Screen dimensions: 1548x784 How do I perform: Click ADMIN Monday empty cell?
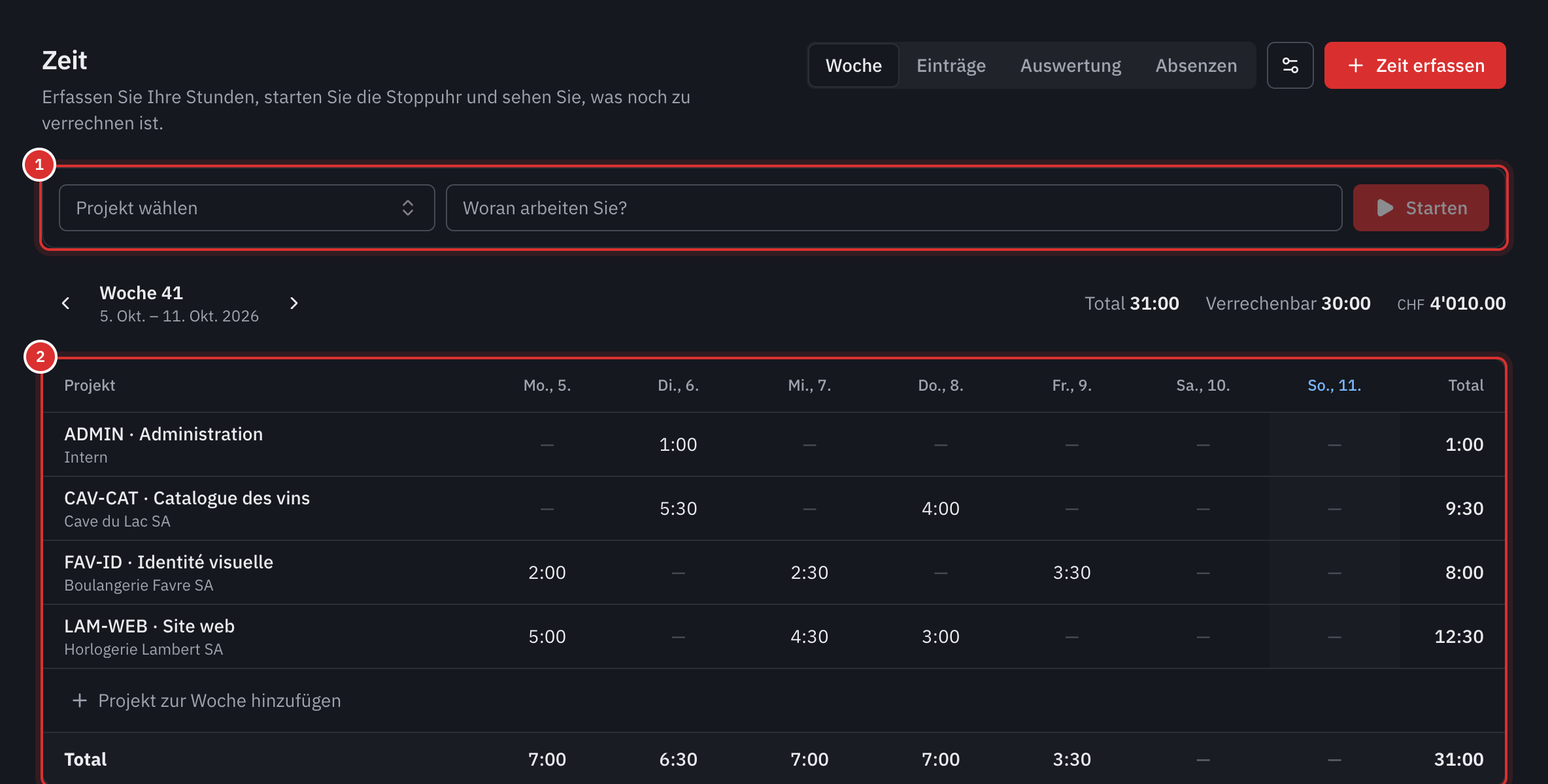point(547,444)
